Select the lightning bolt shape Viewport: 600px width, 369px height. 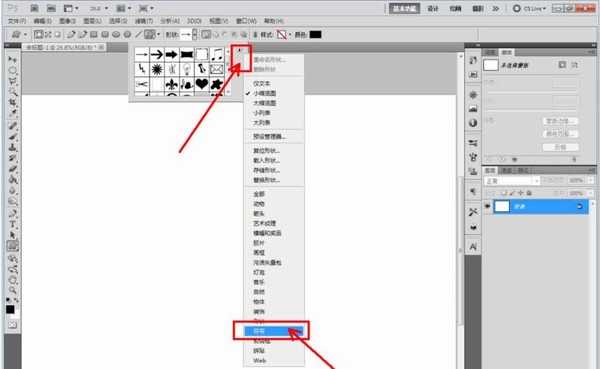click(142, 69)
